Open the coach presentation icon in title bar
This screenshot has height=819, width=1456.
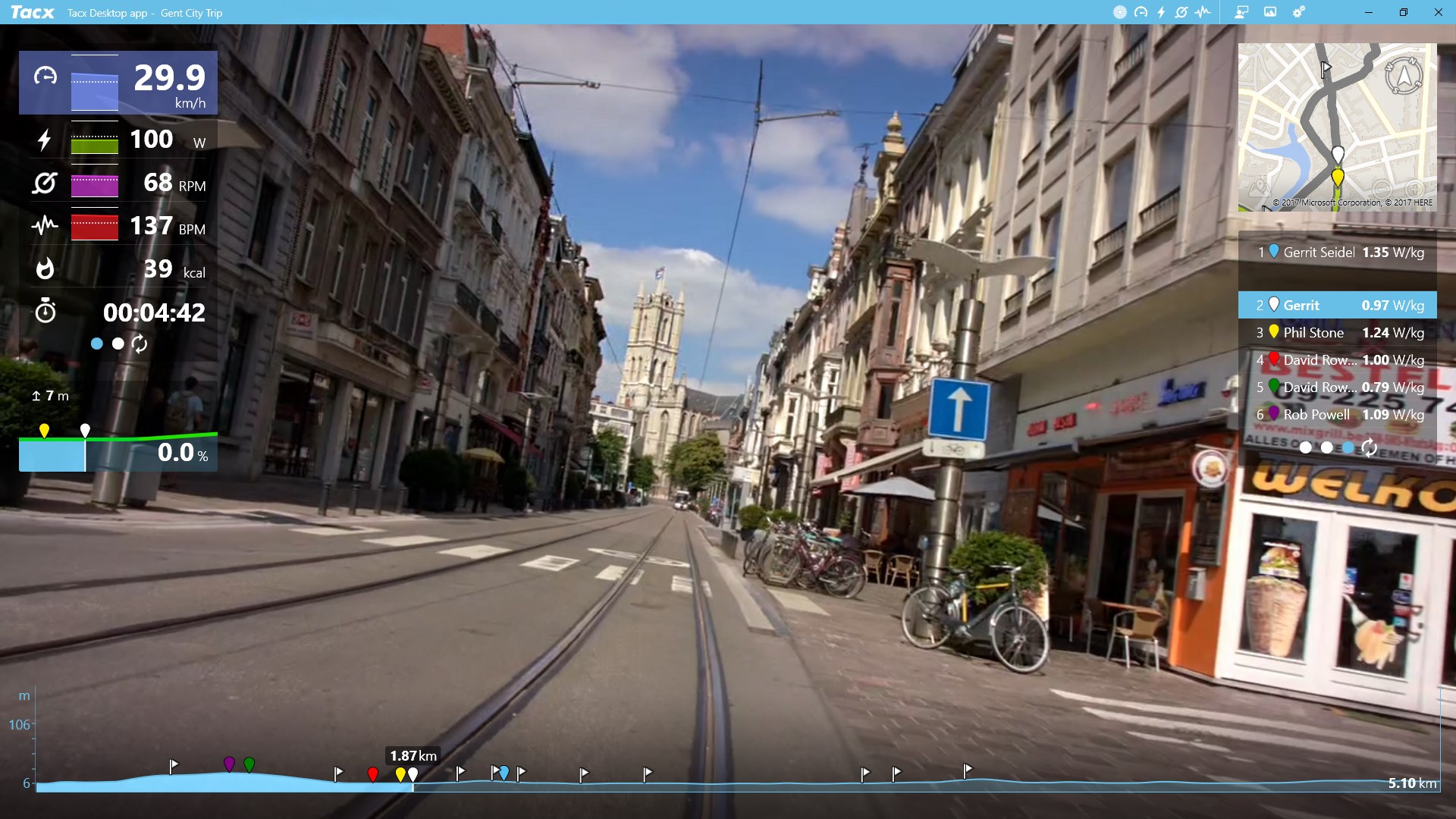tap(1241, 12)
